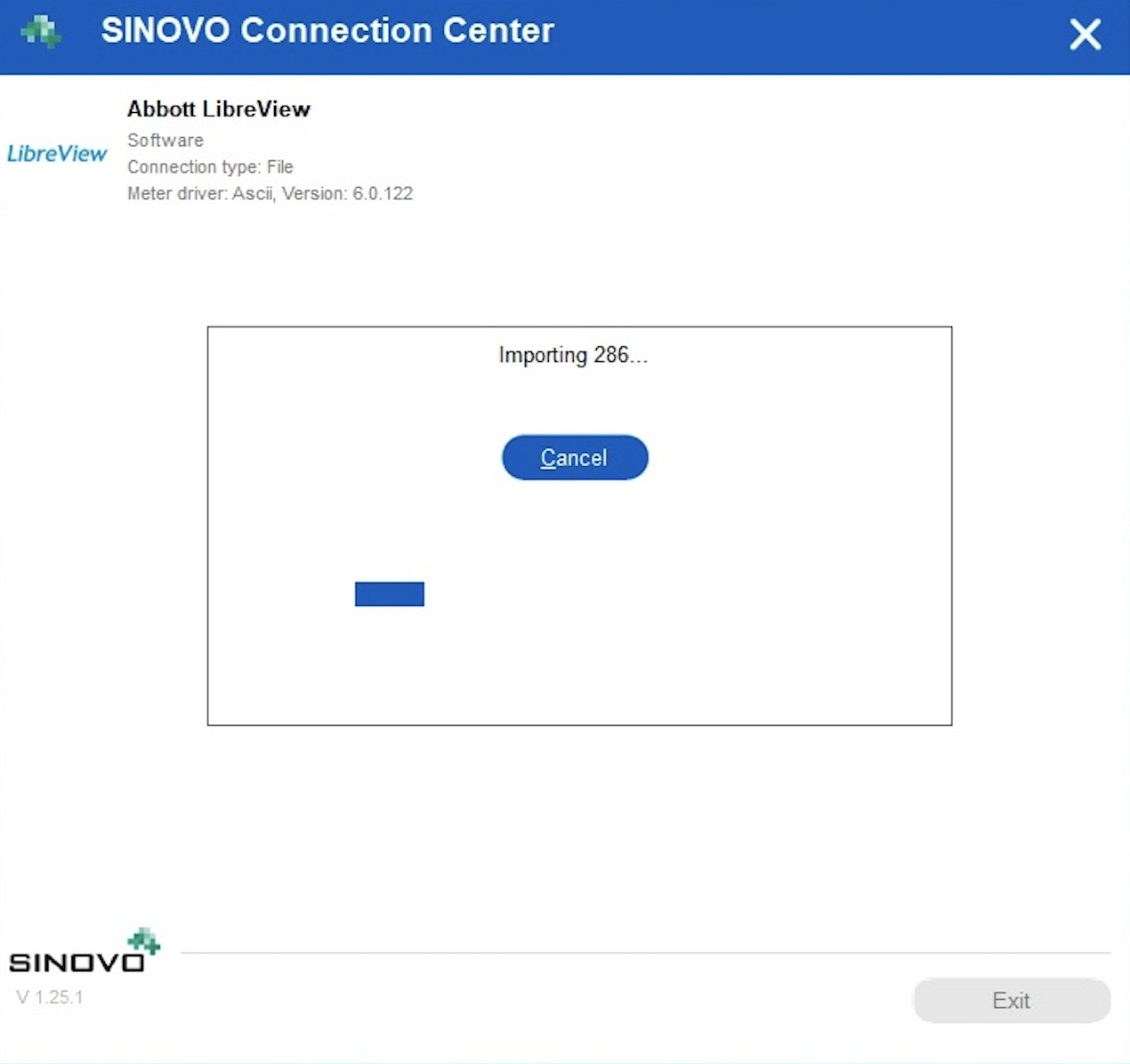Click the LibreView logo
This screenshot has width=1130, height=1064.
click(x=57, y=154)
